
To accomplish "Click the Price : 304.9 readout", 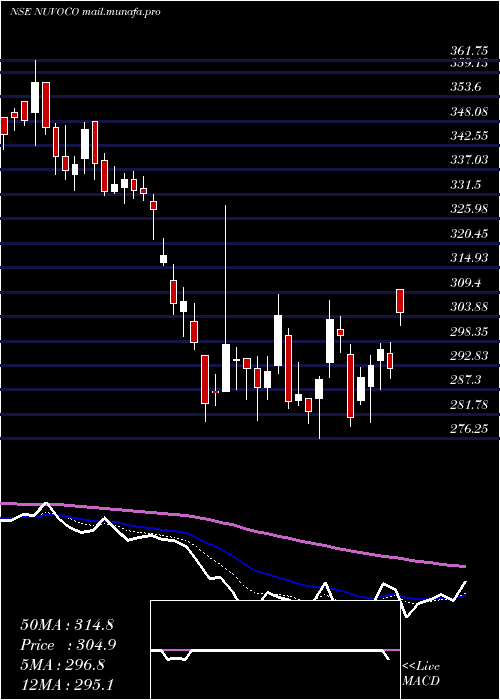I will [x=68, y=645].
